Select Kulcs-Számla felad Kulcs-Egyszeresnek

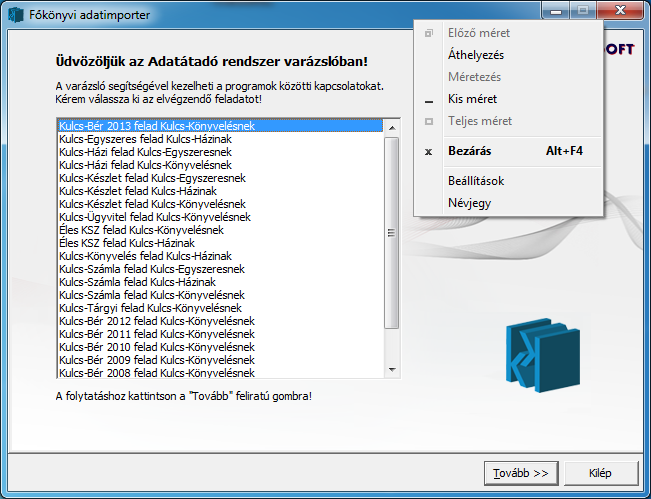[220, 269]
